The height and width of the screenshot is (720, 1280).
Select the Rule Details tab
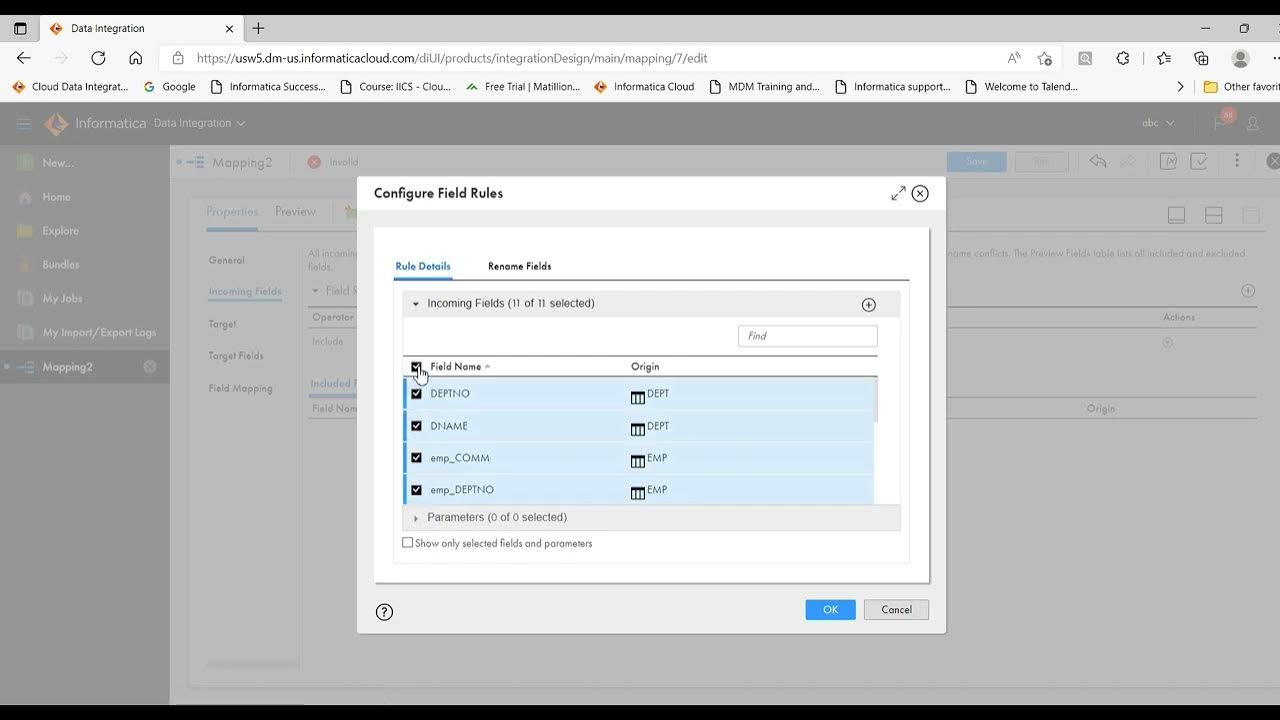(x=423, y=266)
